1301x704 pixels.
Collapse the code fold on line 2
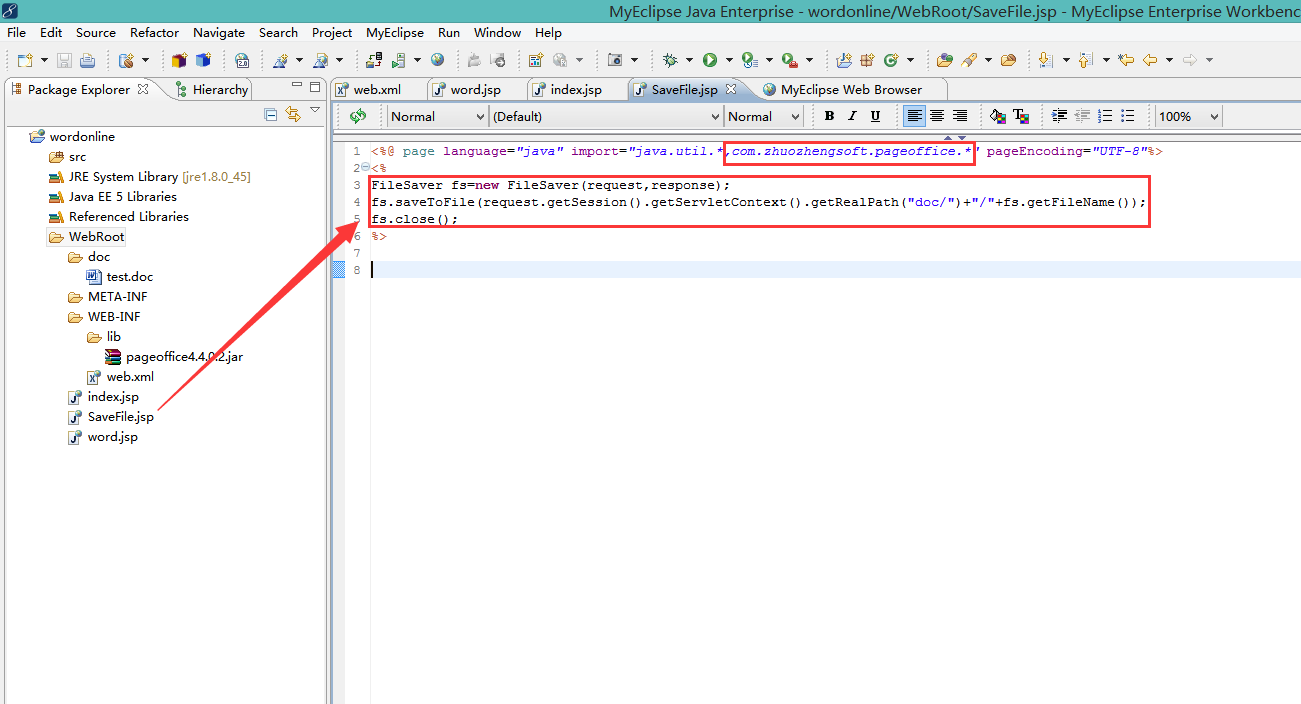[x=365, y=168]
